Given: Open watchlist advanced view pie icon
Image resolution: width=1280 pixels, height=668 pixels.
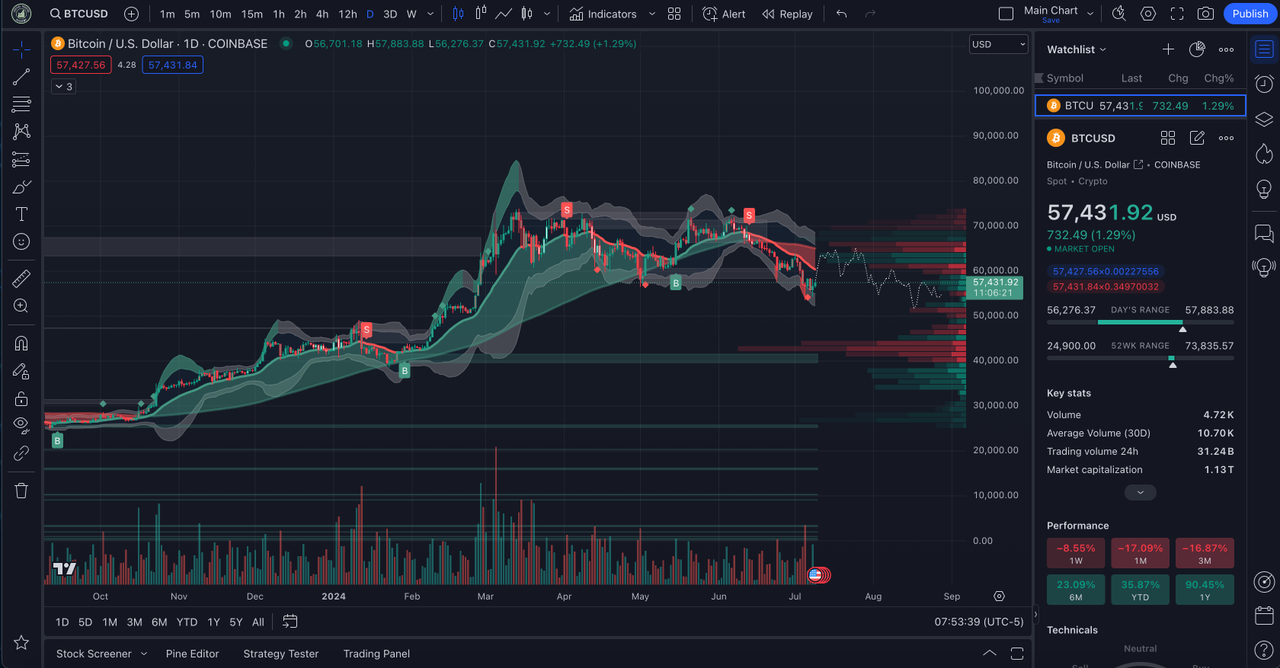Looking at the screenshot, I should [x=1197, y=49].
